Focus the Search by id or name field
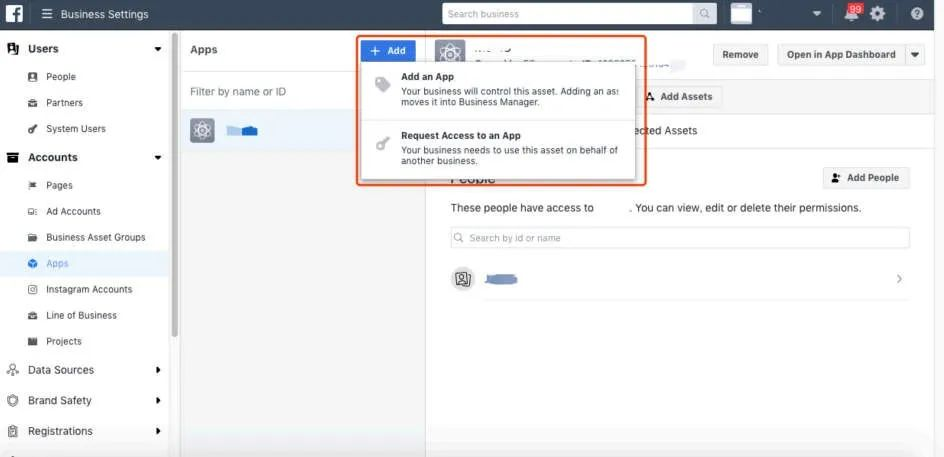This screenshot has width=944, height=457. (x=680, y=238)
